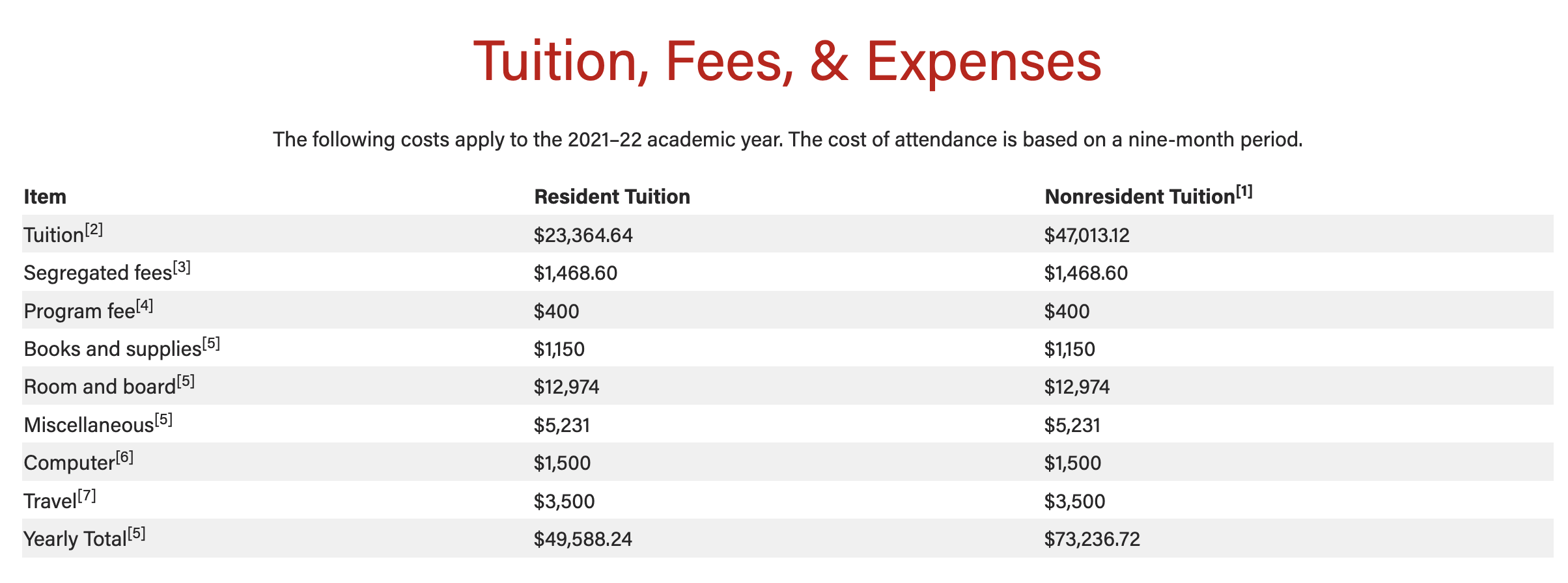
Task: Open footnote 3 beside Segregated fees
Action: pos(182,267)
